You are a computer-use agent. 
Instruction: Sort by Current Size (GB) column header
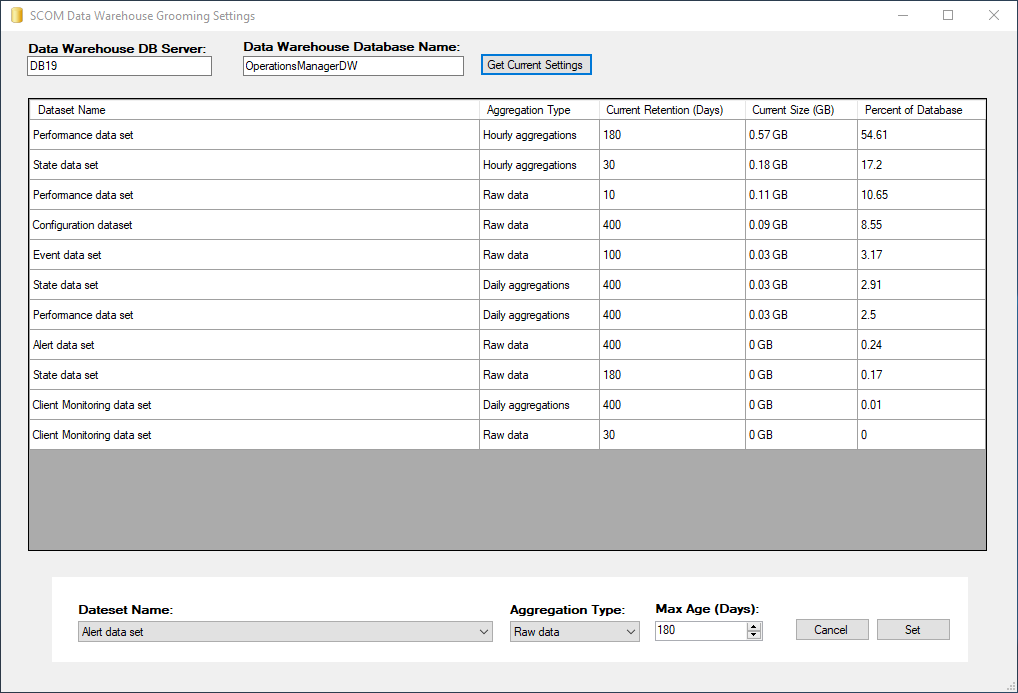pos(801,110)
